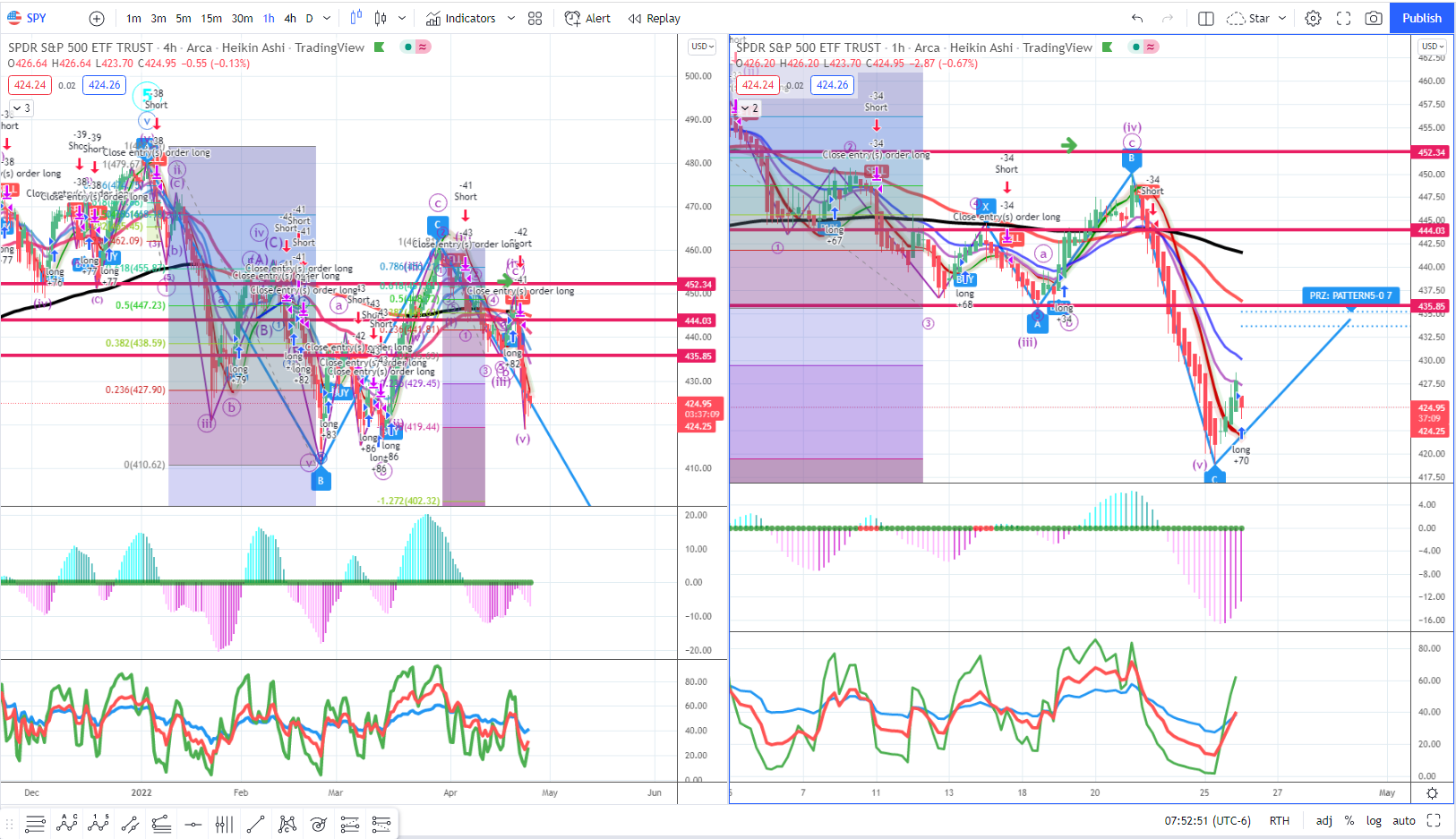Expand the timeframe list dropdown arrow
The image size is (1456, 839).
click(327, 18)
